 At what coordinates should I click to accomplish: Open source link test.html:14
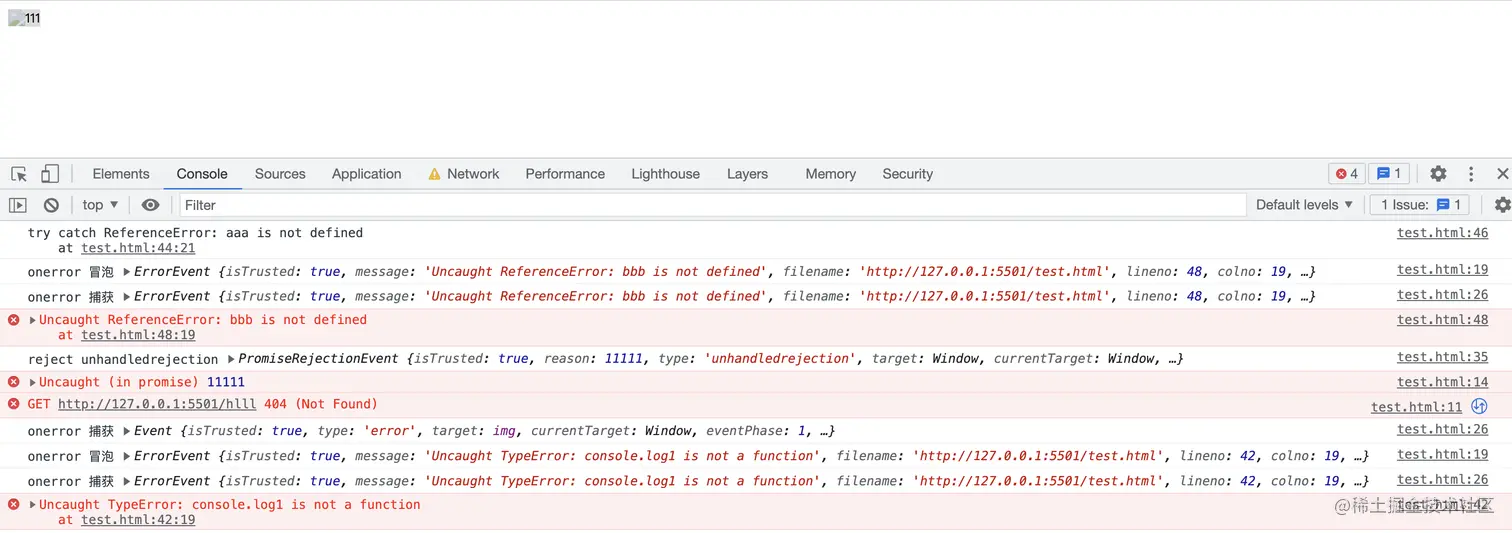pyautogui.click(x=1442, y=382)
